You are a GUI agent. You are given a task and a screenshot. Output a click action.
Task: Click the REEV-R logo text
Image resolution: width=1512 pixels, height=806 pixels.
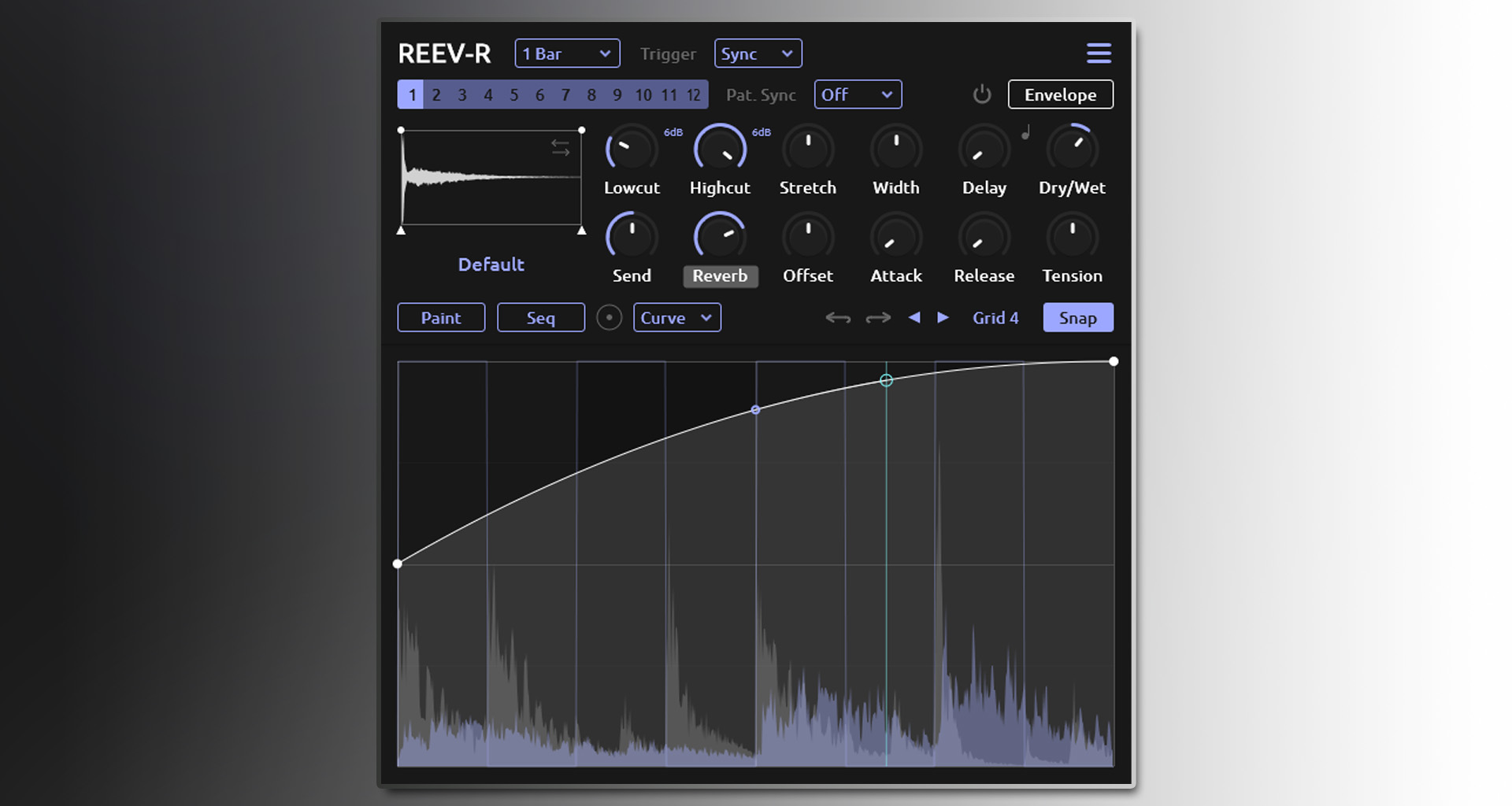444,54
